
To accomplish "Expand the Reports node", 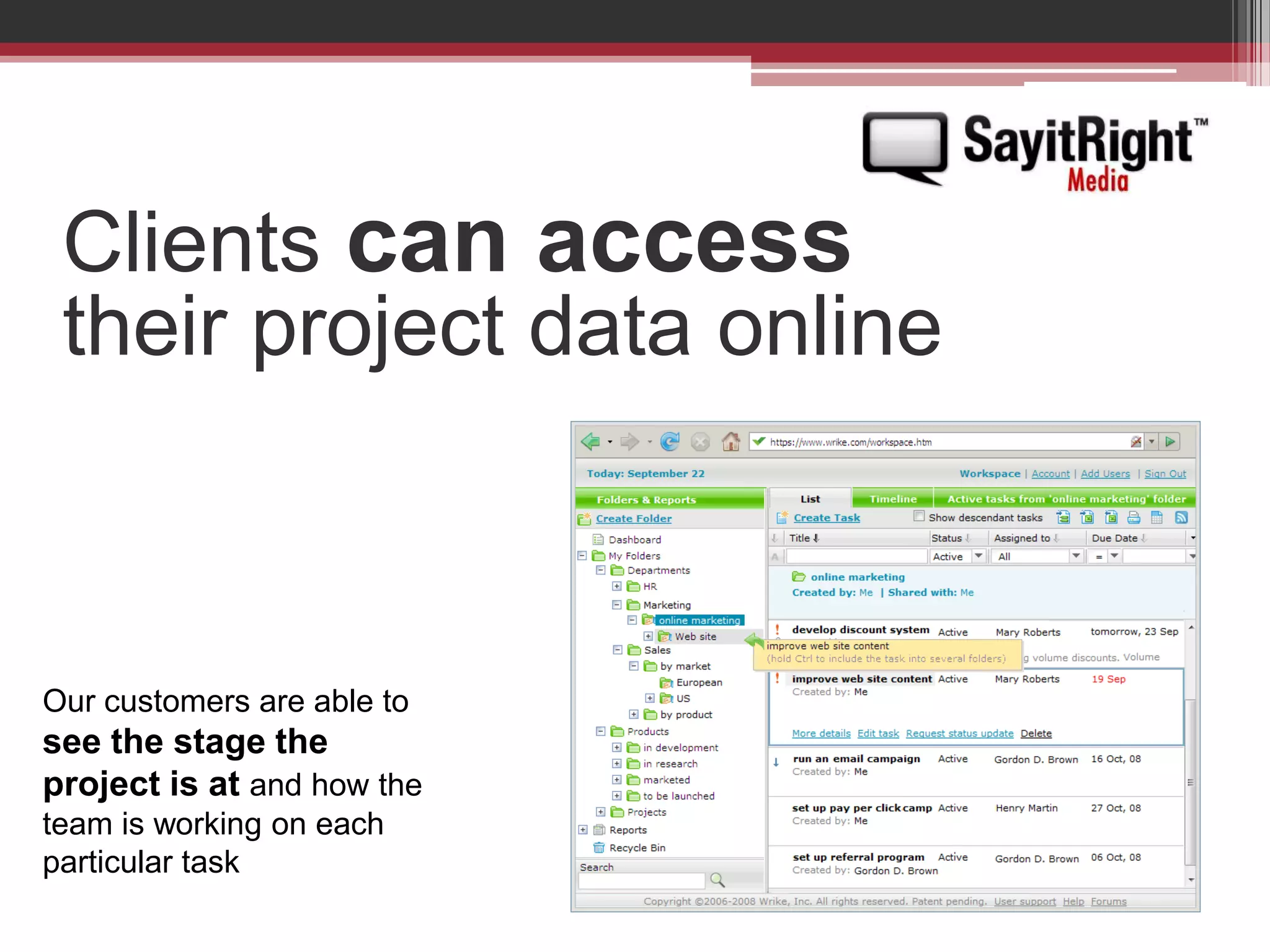I will point(583,829).
